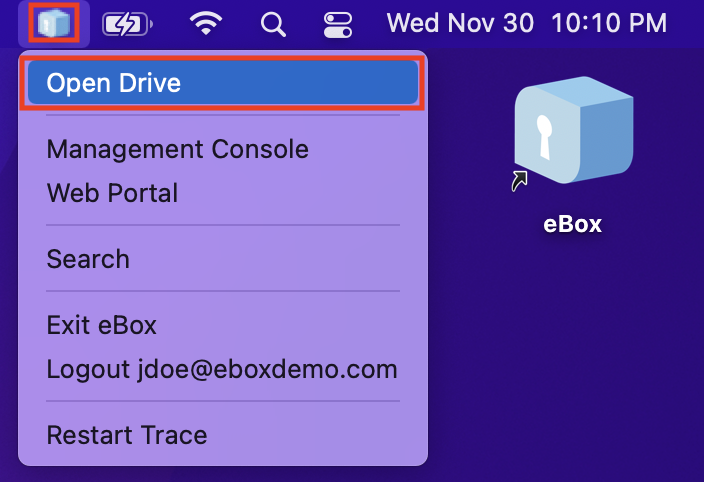Screen dimensions: 704x482
Task: Open the Wi-Fi menu bar icon
Action: pyautogui.click(x=207, y=23)
